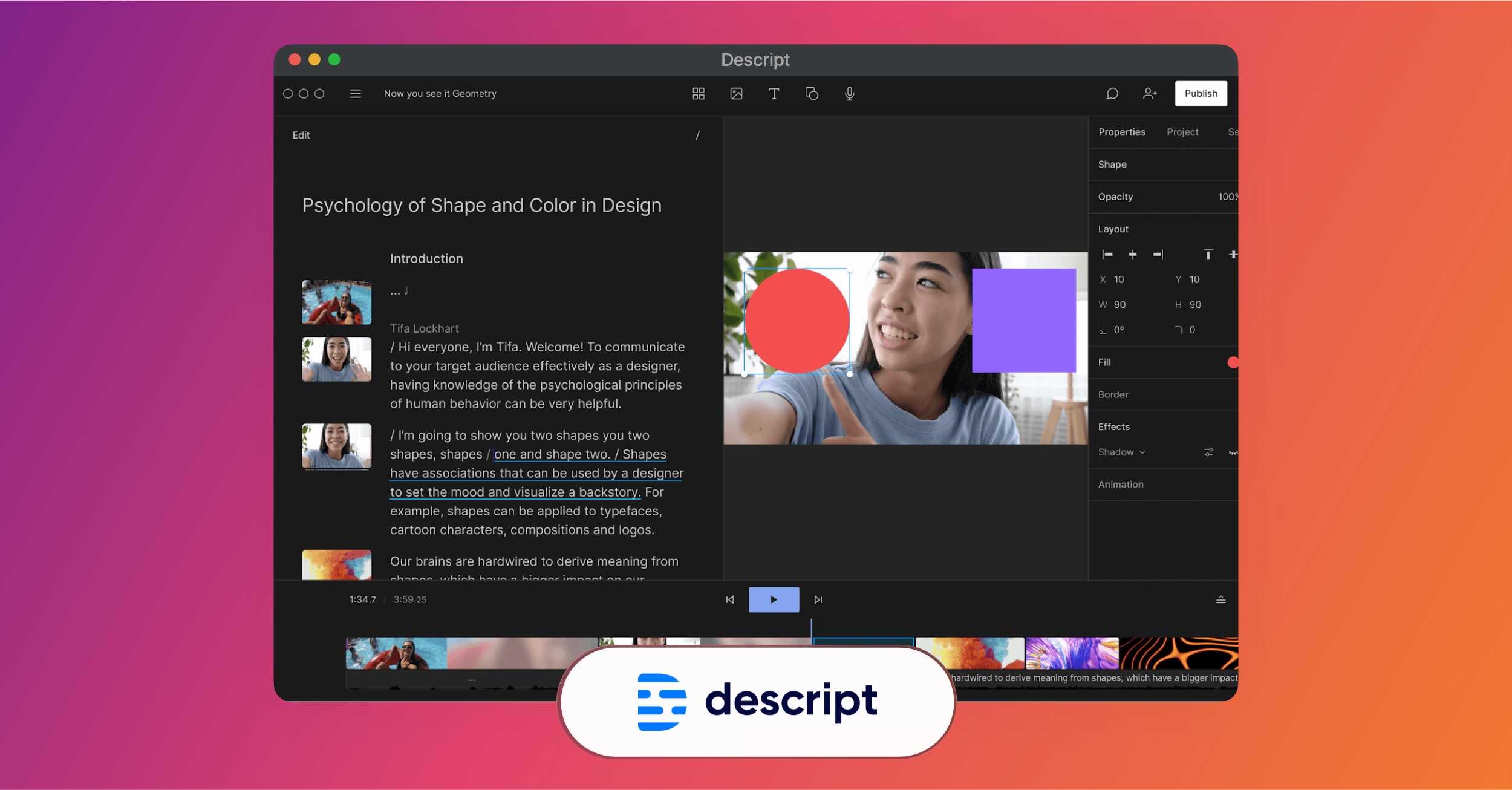Align shape to top edge

(1208, 255)
